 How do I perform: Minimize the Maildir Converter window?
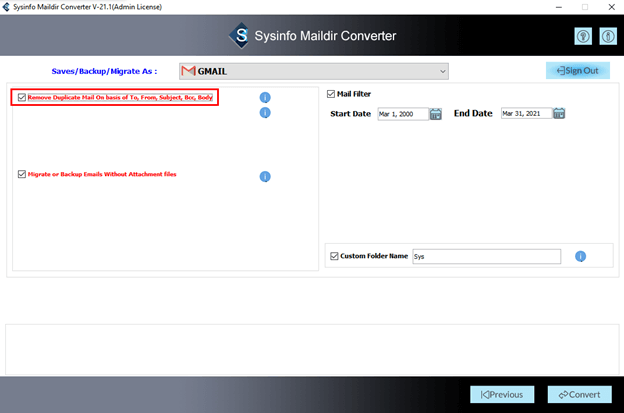(559, 7)
